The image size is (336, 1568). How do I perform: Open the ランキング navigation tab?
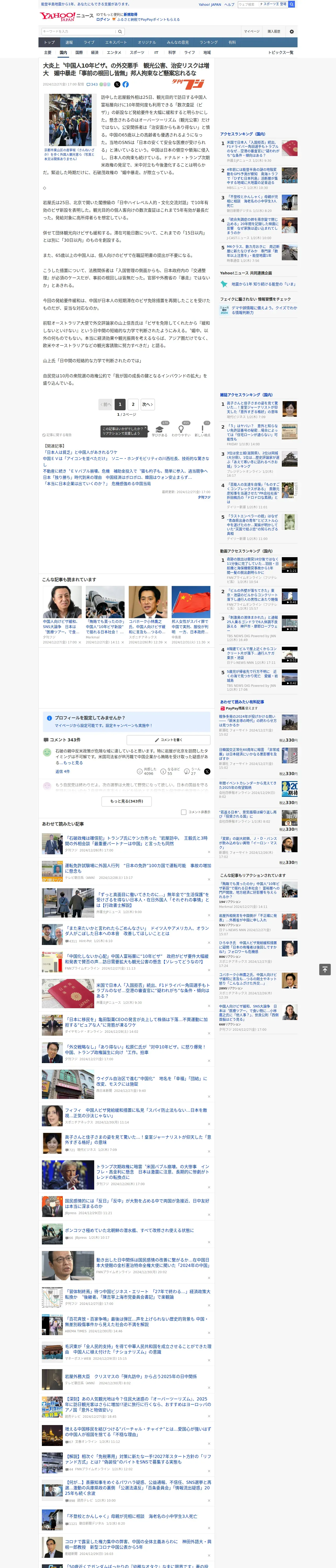coord(209,43)
